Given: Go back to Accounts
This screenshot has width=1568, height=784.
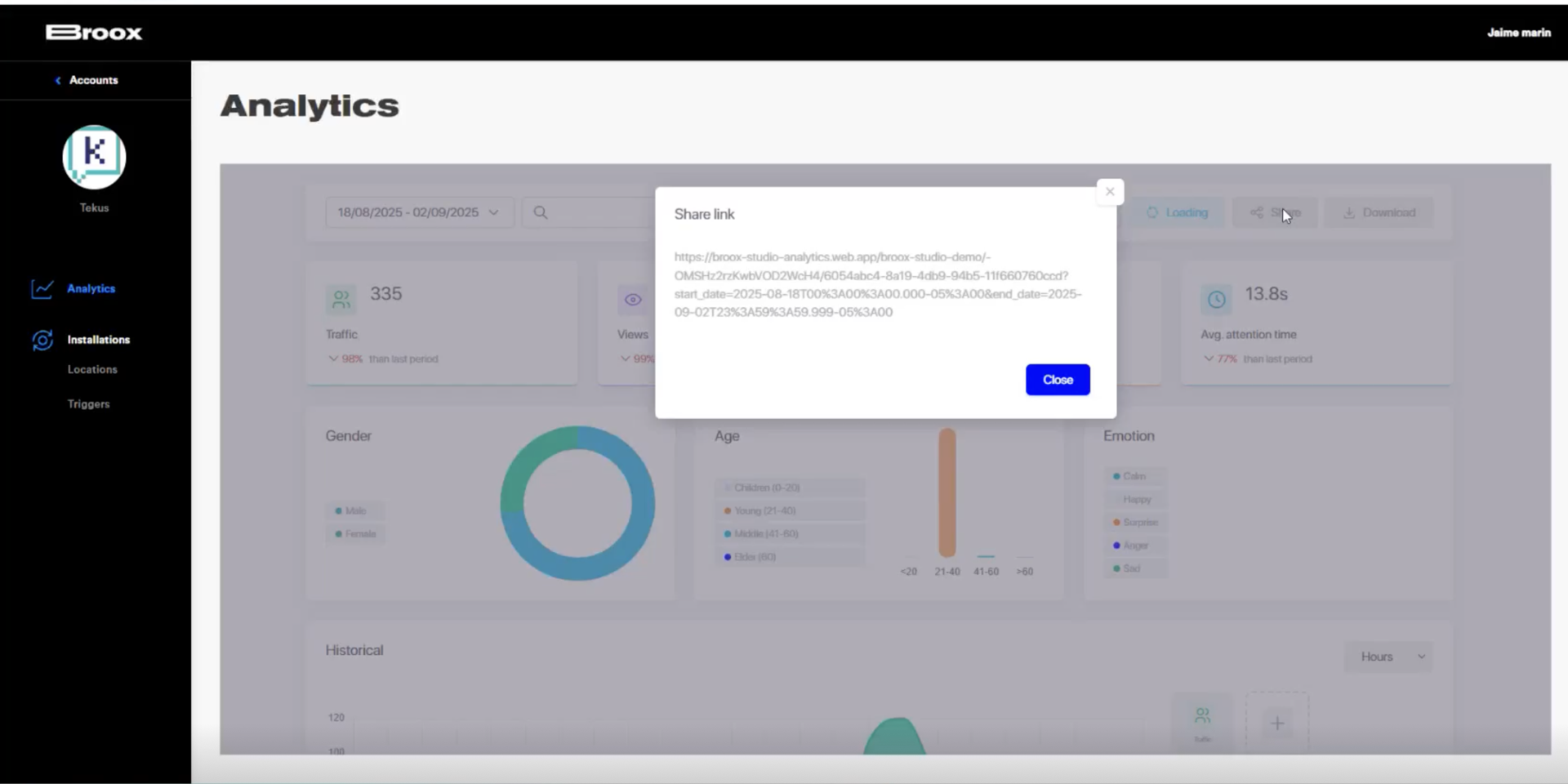Looking at the screenshot, I should click(87, 80).
